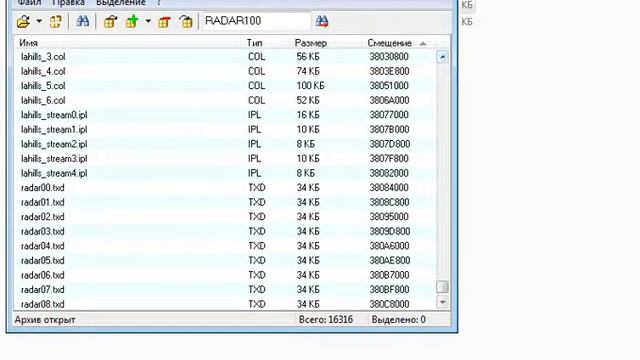Click the Find next binoculars icon after search box

tap(322, 21)
